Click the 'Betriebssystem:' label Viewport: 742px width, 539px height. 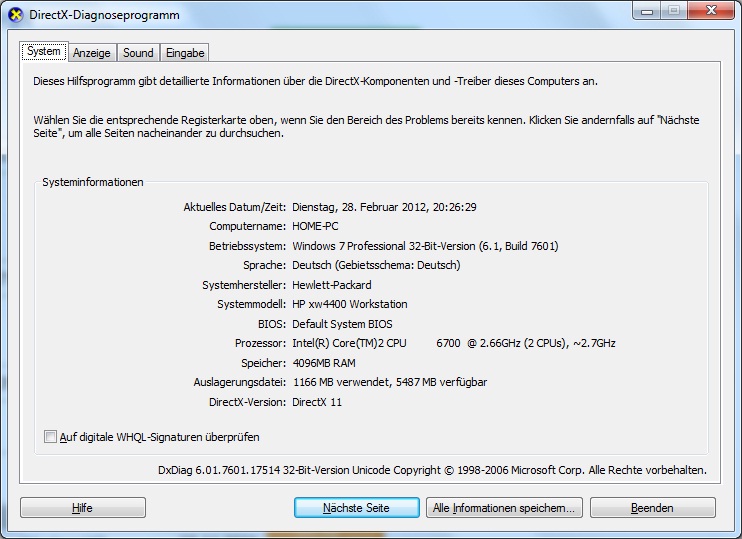click(247, 246)
